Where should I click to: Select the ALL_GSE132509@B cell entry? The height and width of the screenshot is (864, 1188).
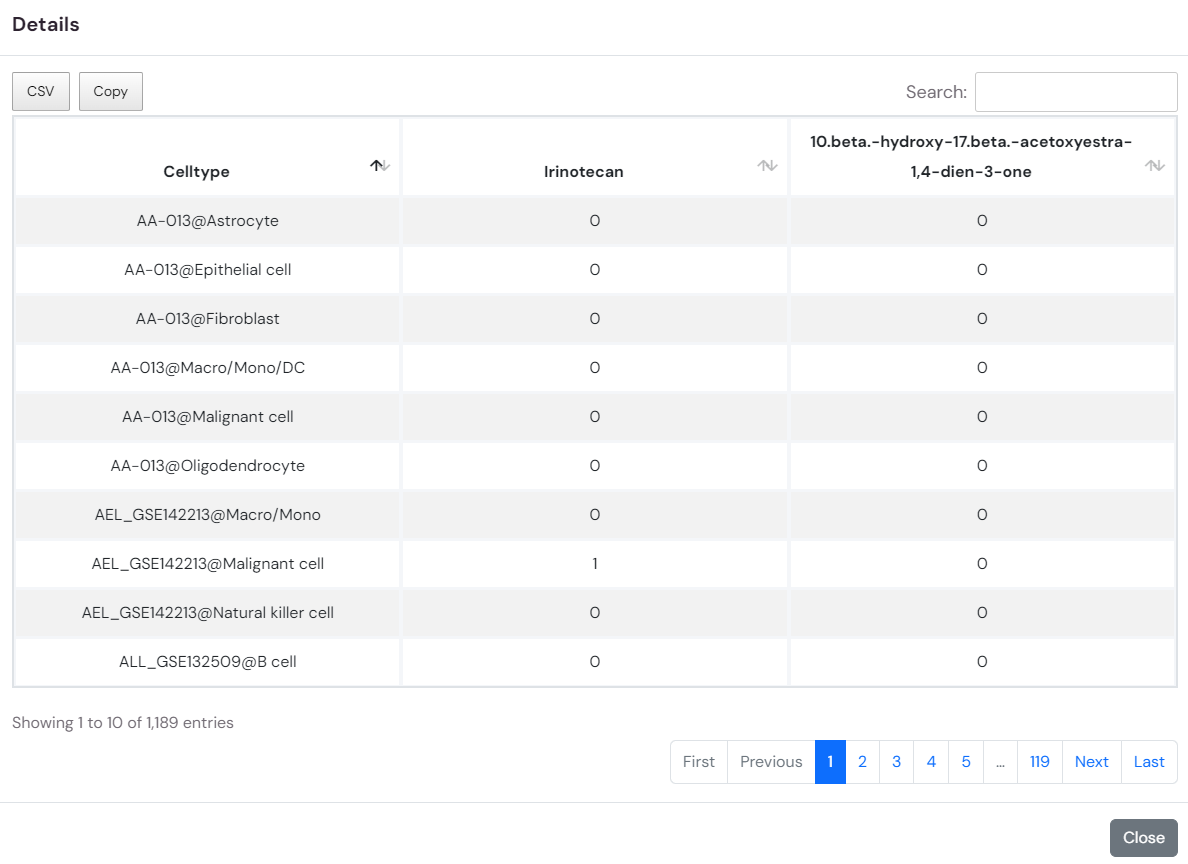208,662
